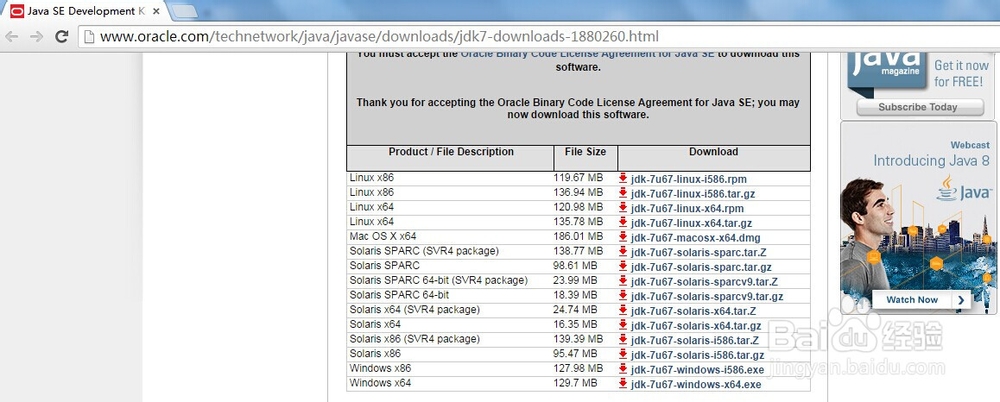
Task: Download jdk-7u67-solaris-i586.tar.gz link
Action: 698,355
